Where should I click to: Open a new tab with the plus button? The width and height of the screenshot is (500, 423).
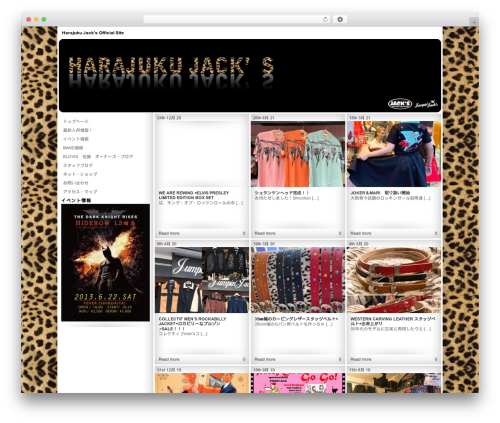tap(474, 22)
